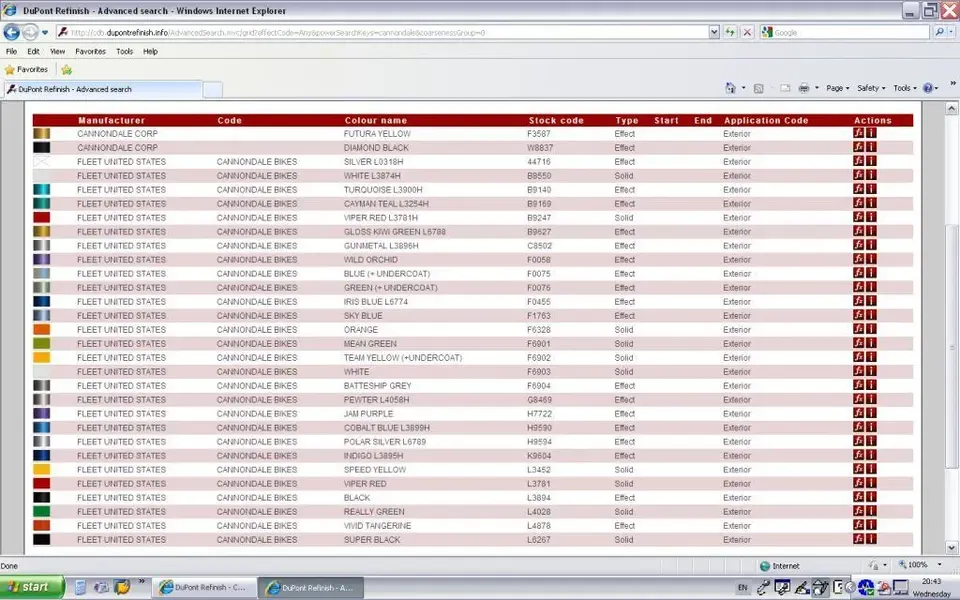Show info for SILVER L0318H row
Image resolution: width=960 pixels, height=600 pixels.
coord(871,161)
